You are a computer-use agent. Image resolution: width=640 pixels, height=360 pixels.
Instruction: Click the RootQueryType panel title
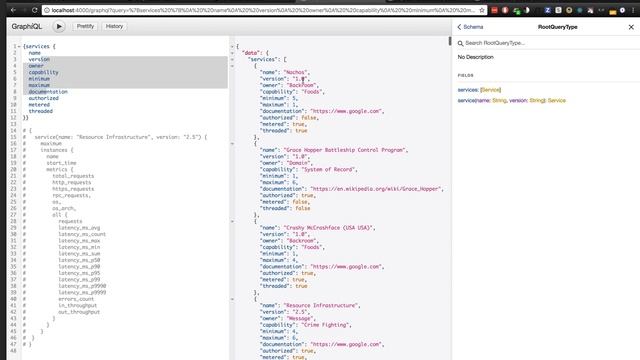[x=558, y=27]
